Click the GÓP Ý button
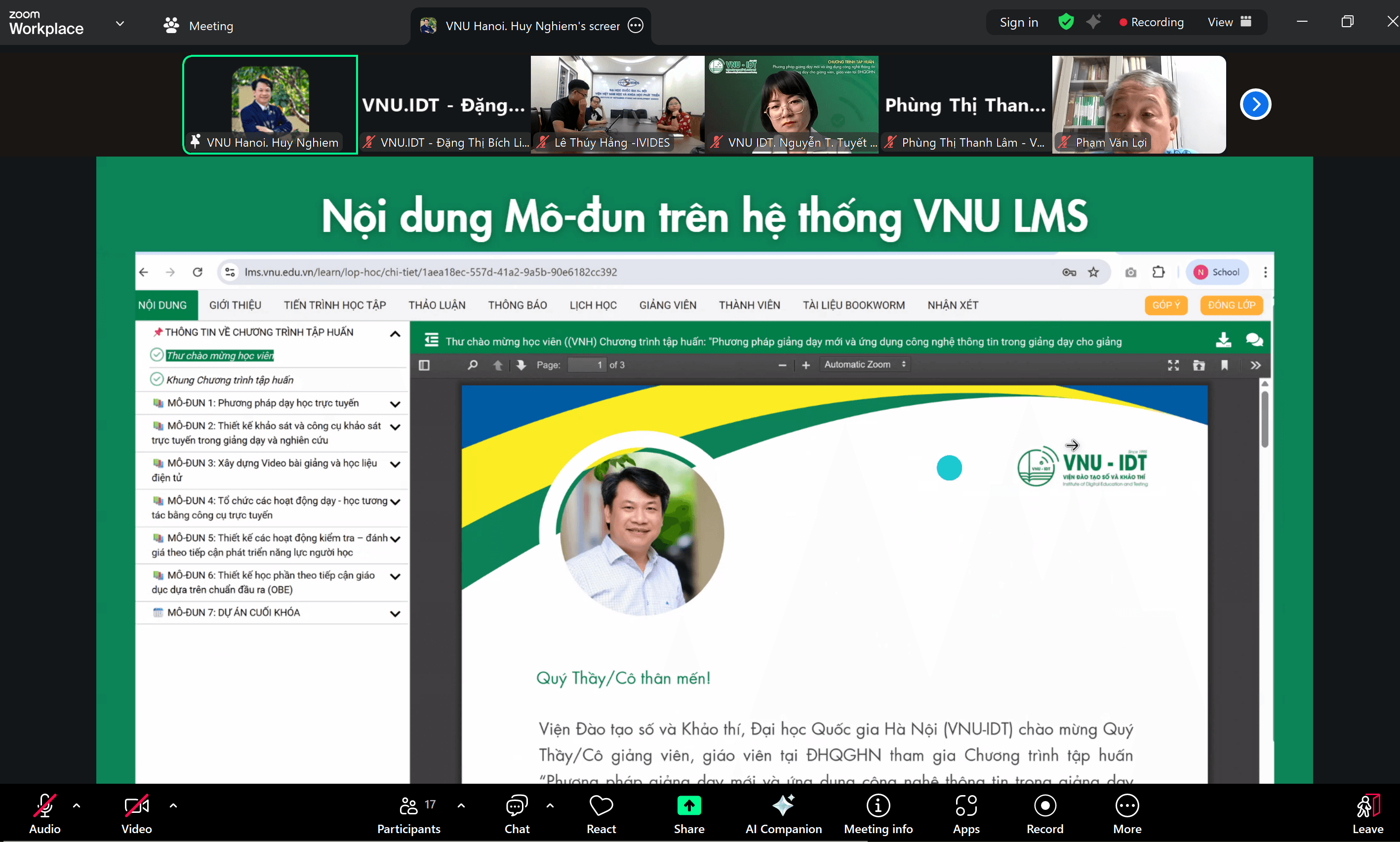This screenshot has width=1400, height=842. point(1166,305)
